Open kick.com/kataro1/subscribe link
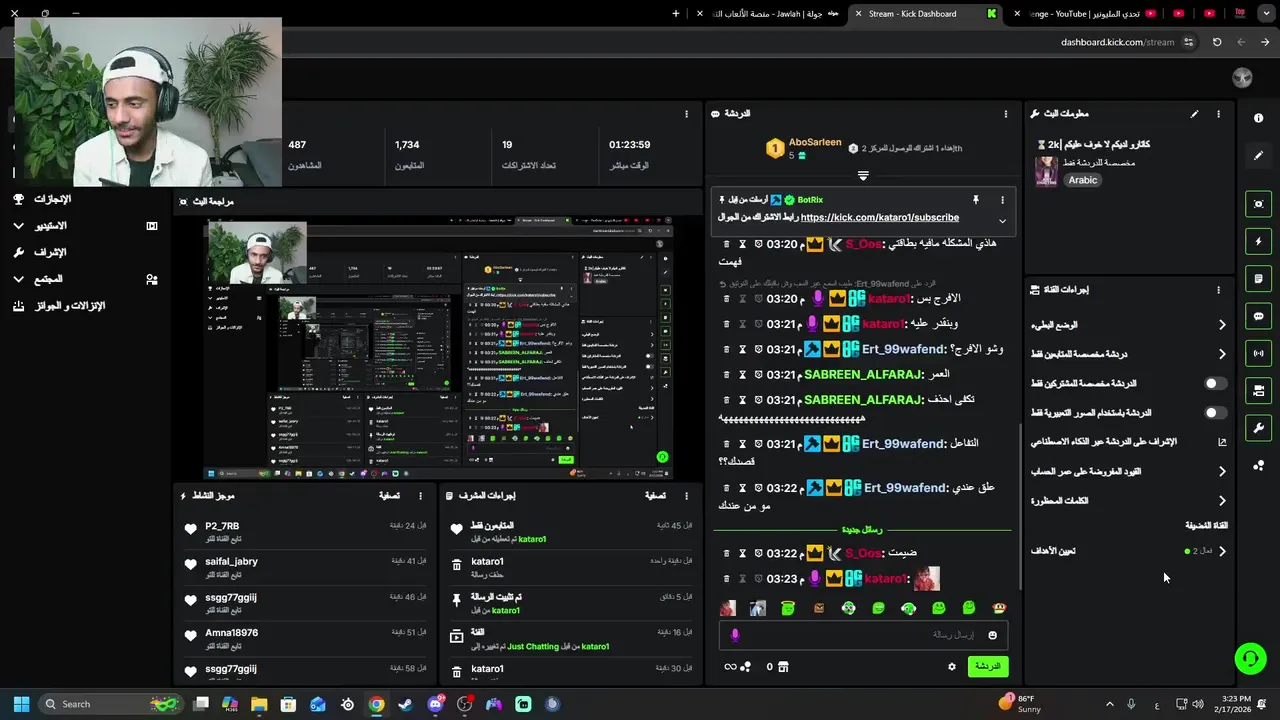This screenshot has height=720, width=1280. pos(880,217)
